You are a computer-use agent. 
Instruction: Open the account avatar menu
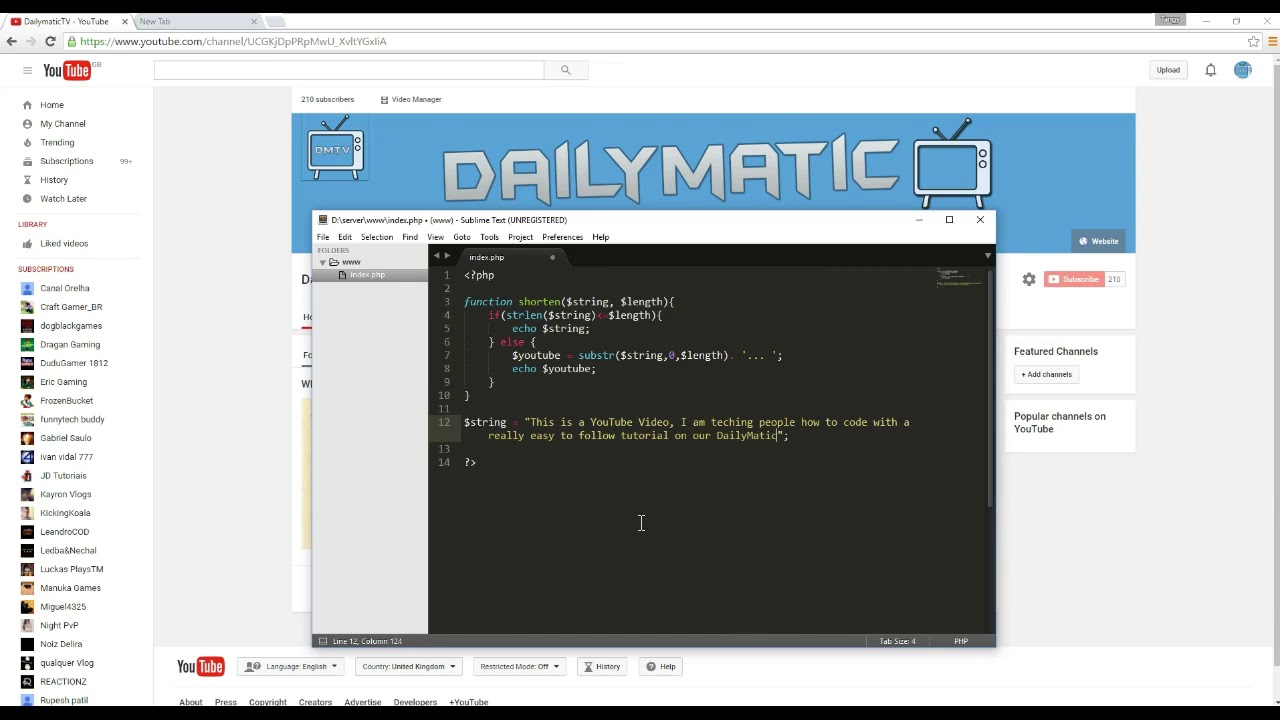pyautogui.click(x=1242, y=70)
